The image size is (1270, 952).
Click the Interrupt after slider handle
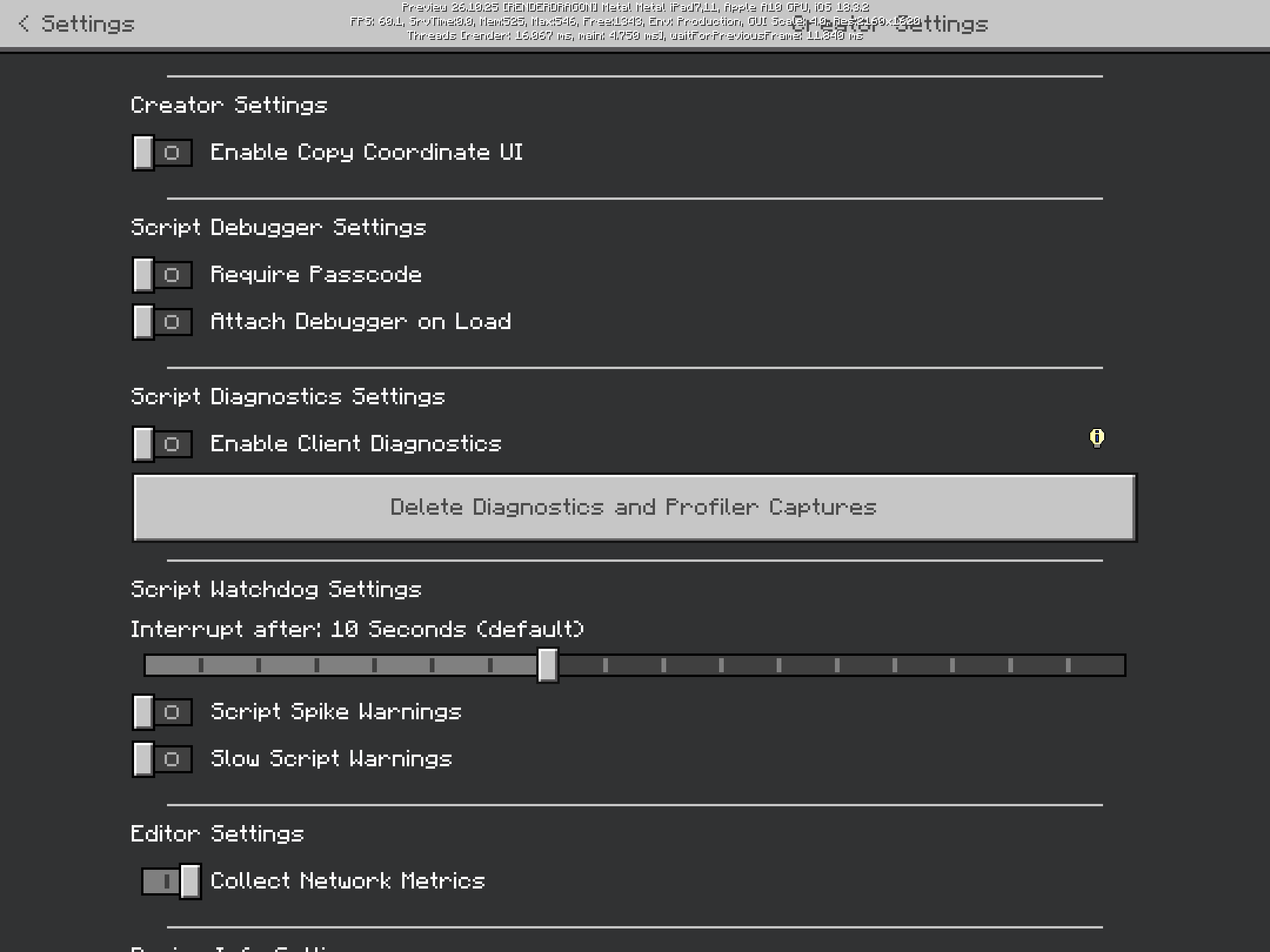[x=547, y=665]
